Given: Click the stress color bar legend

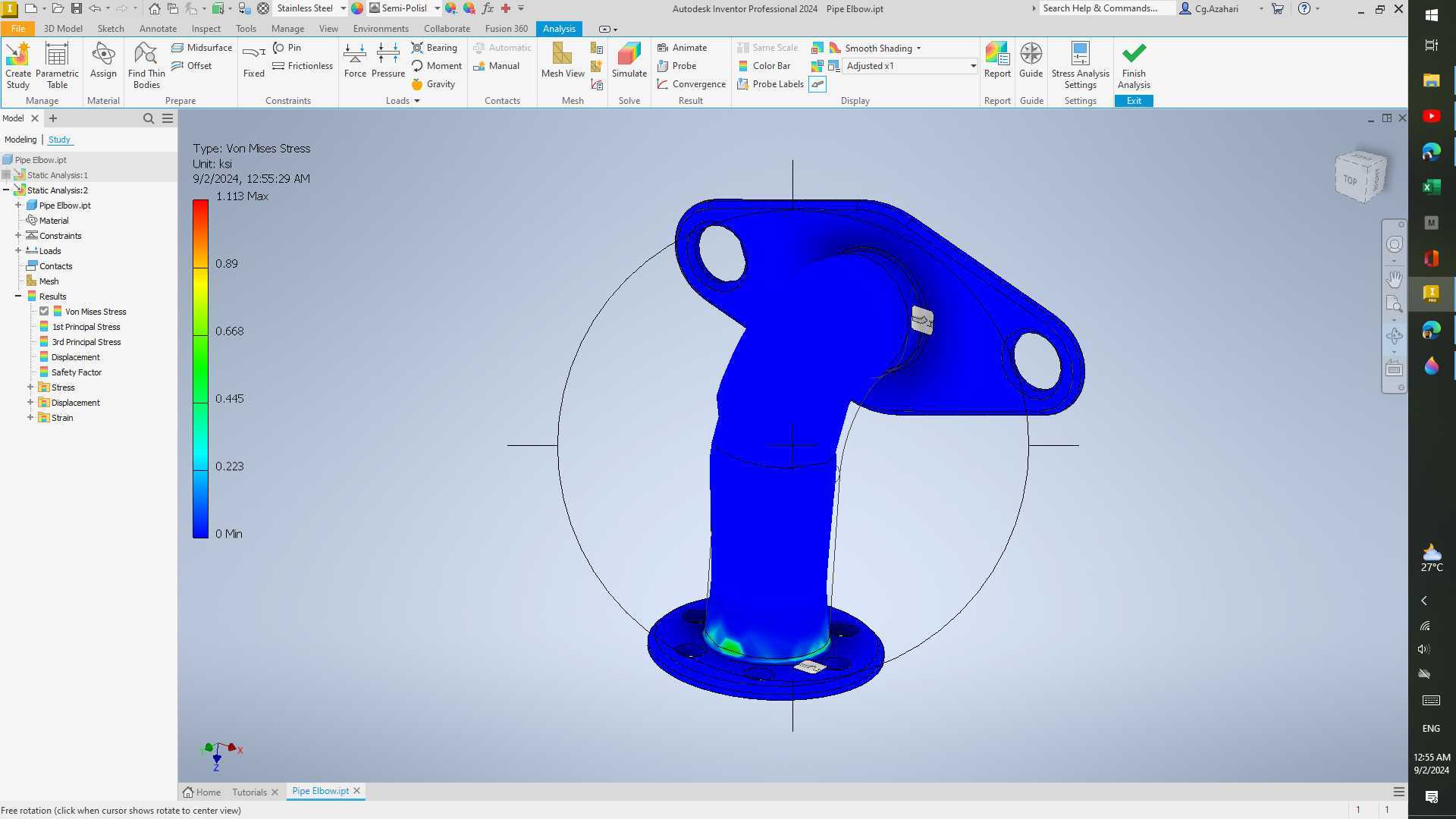Looking at the screenshot, I should 200,369.
